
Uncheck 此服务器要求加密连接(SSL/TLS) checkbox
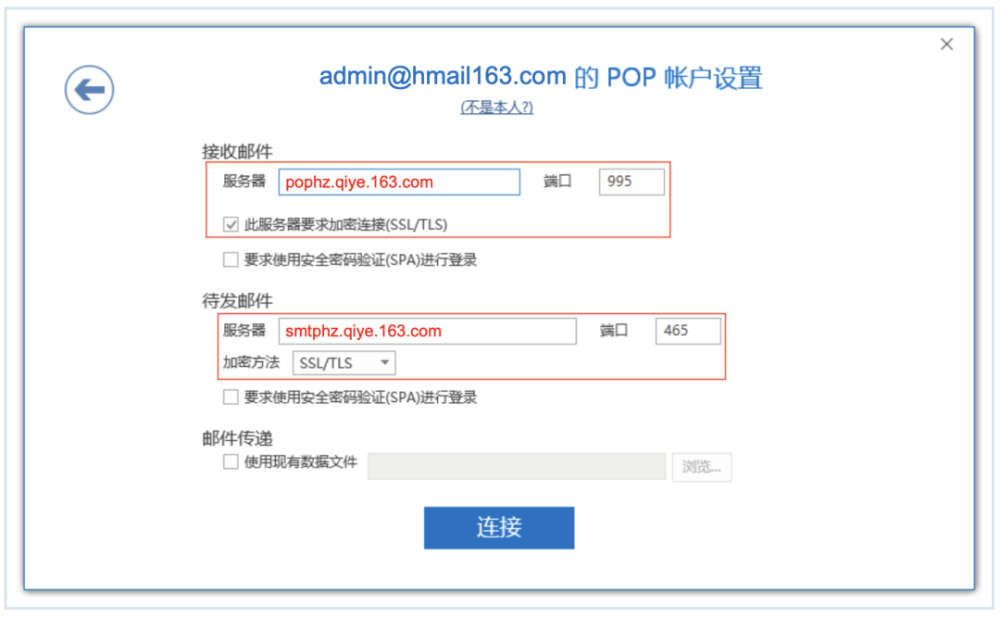pyautogui.click(x=231, y=224)
